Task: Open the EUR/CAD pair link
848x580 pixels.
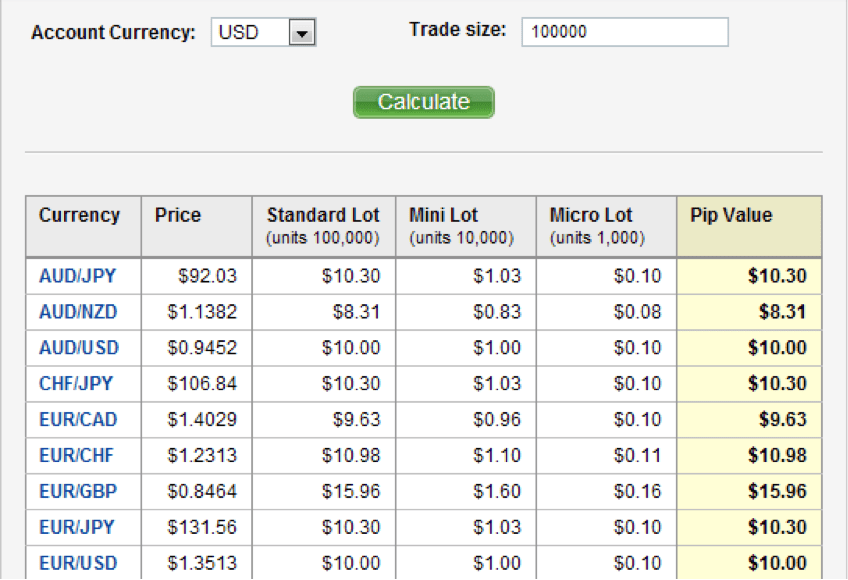Action: [78, 420]
